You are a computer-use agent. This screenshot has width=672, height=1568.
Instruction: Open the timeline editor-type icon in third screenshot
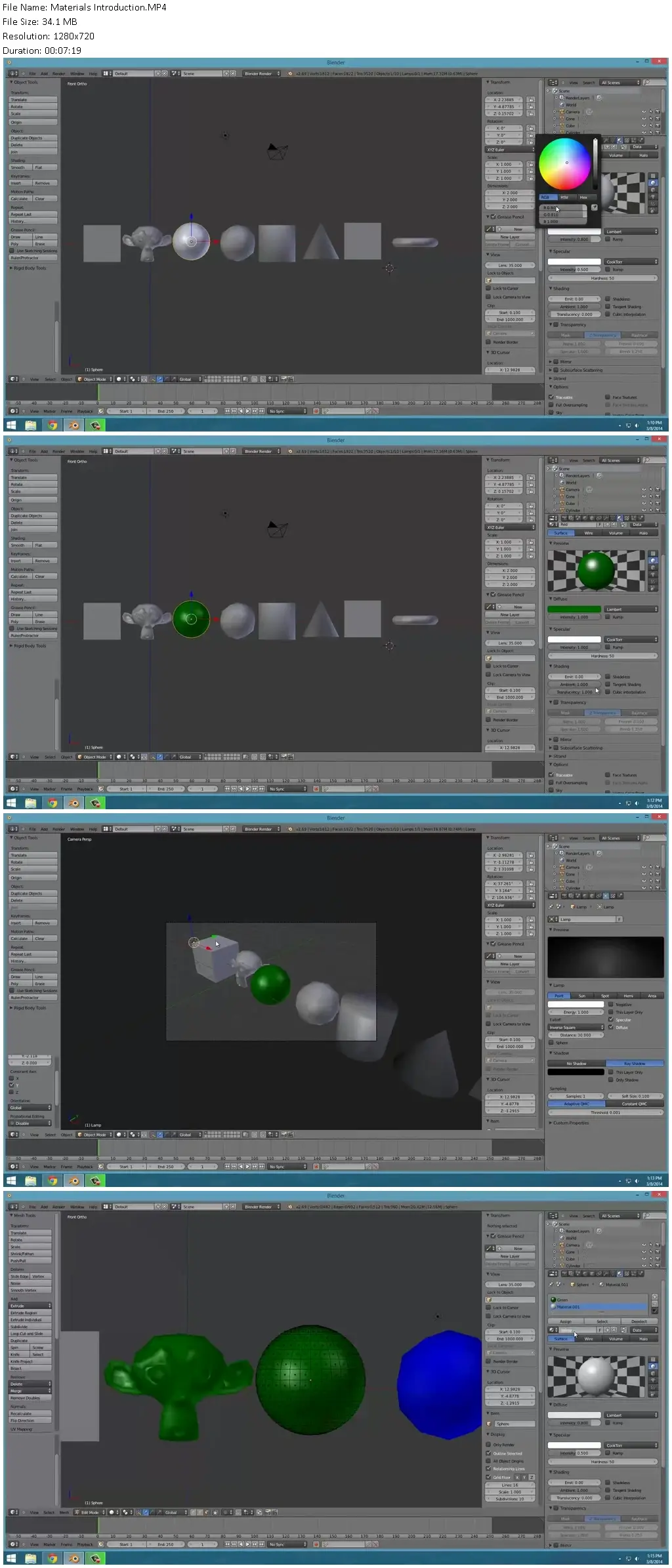coord(14,1167)
